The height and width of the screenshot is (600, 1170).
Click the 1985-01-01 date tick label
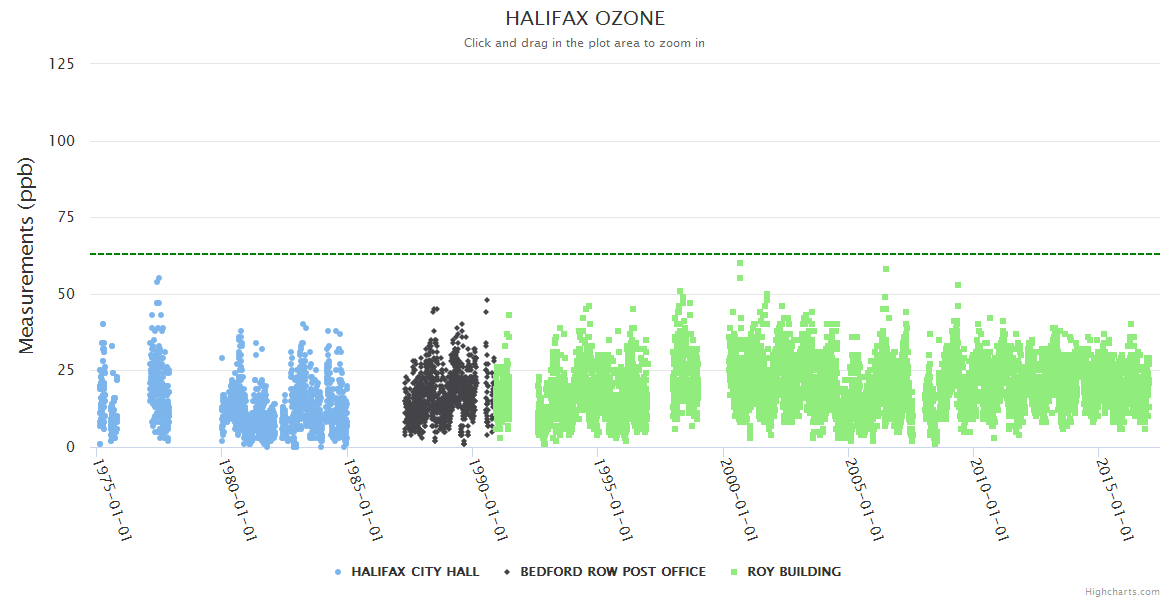(364, 498)
